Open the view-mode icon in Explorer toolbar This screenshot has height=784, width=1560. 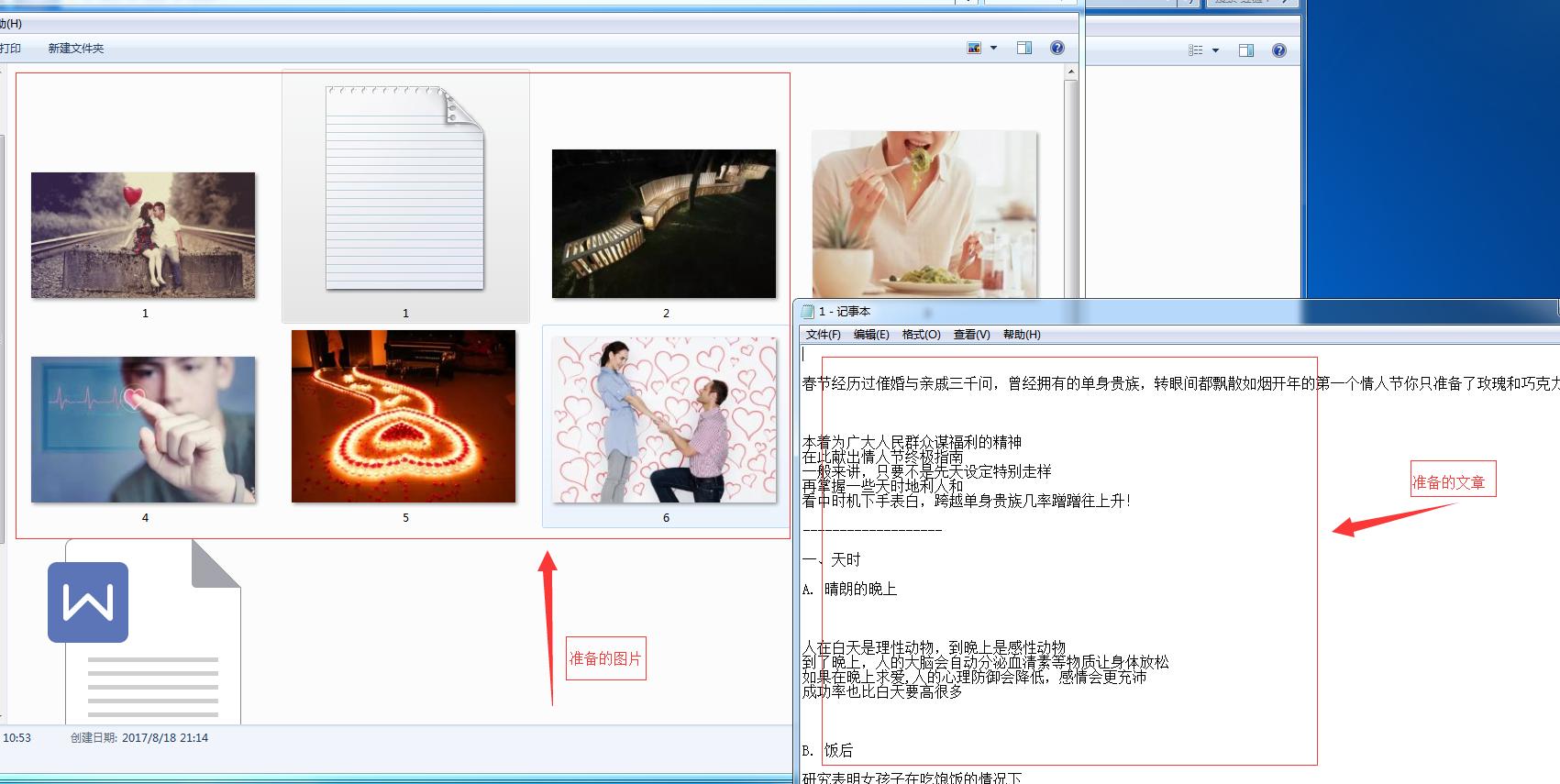974,48
